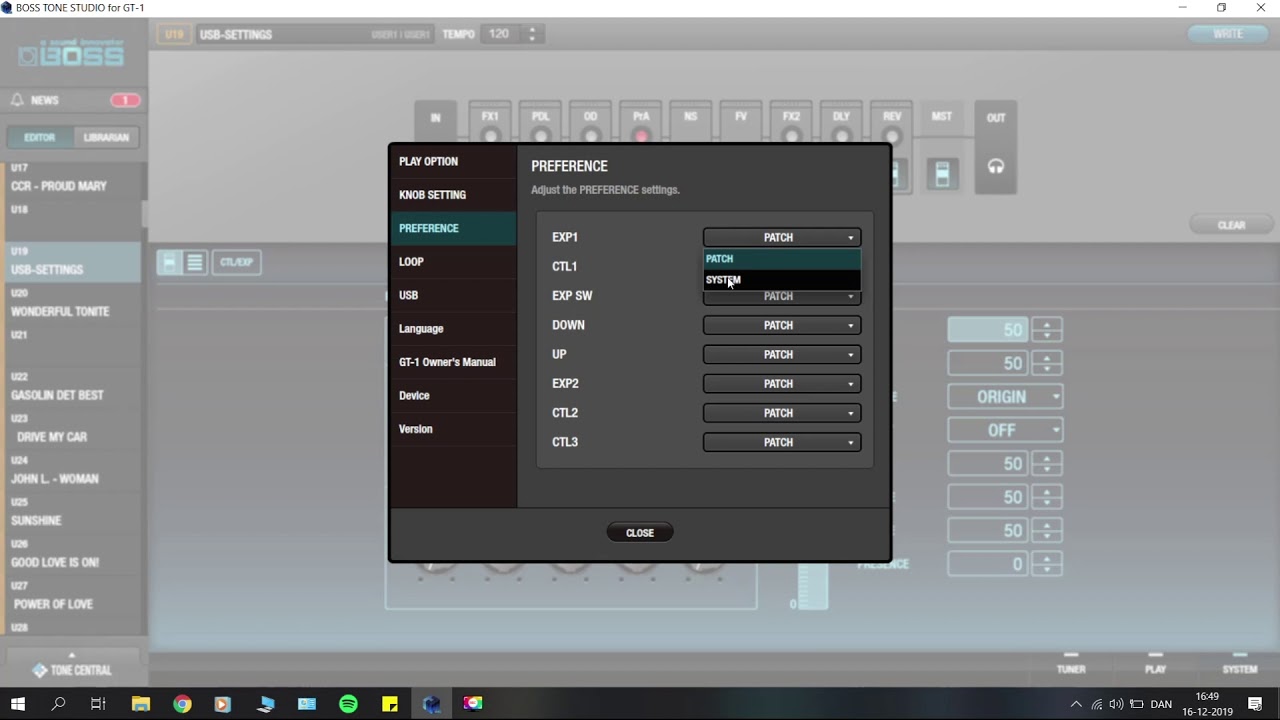Adjust the tempo stepper arrows
Image resolution: width=1280 pixels, height=720 pixels.
pyautogui.click(x=532, y=34)
